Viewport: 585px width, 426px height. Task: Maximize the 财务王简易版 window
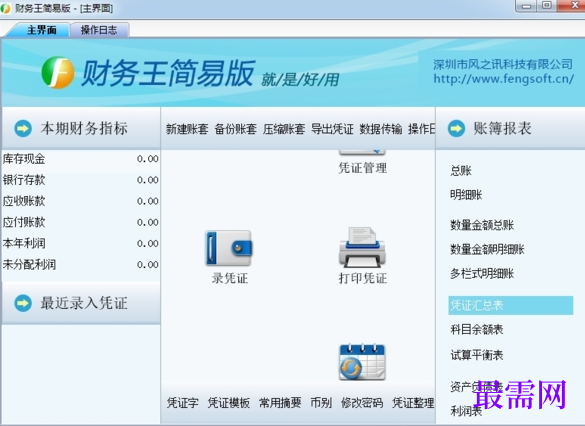click(x=547, y=6)
